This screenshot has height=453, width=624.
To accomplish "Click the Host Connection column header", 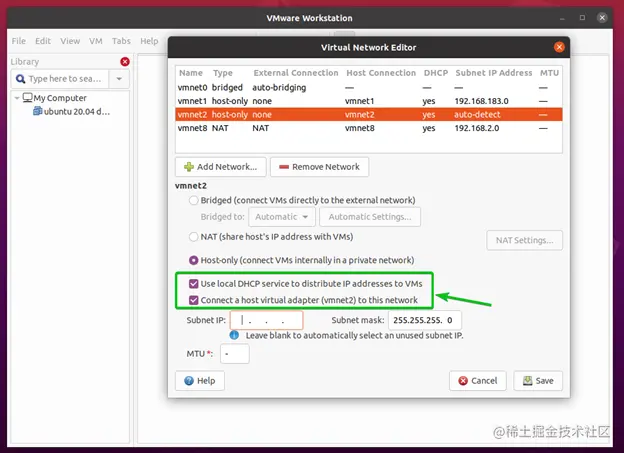I will pos(381,73).
